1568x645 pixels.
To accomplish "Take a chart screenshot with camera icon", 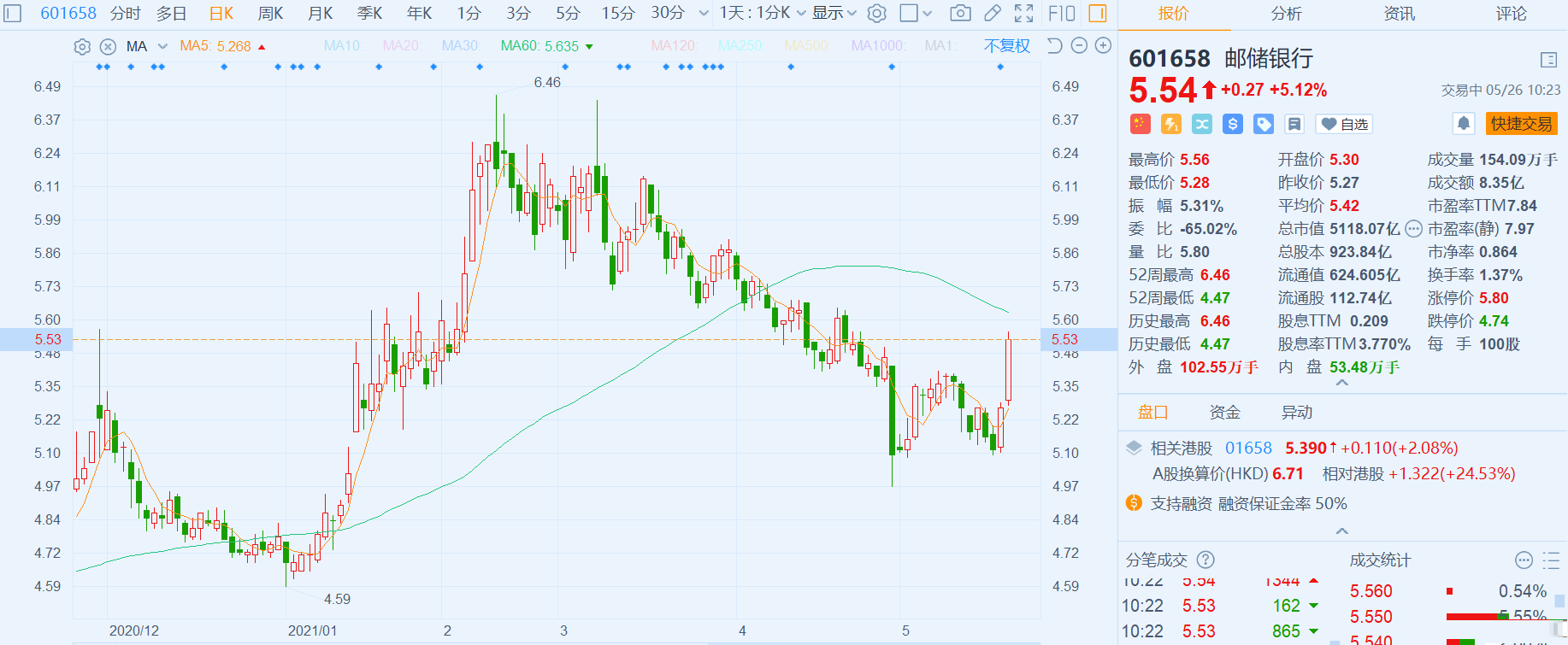I will 960,13.
